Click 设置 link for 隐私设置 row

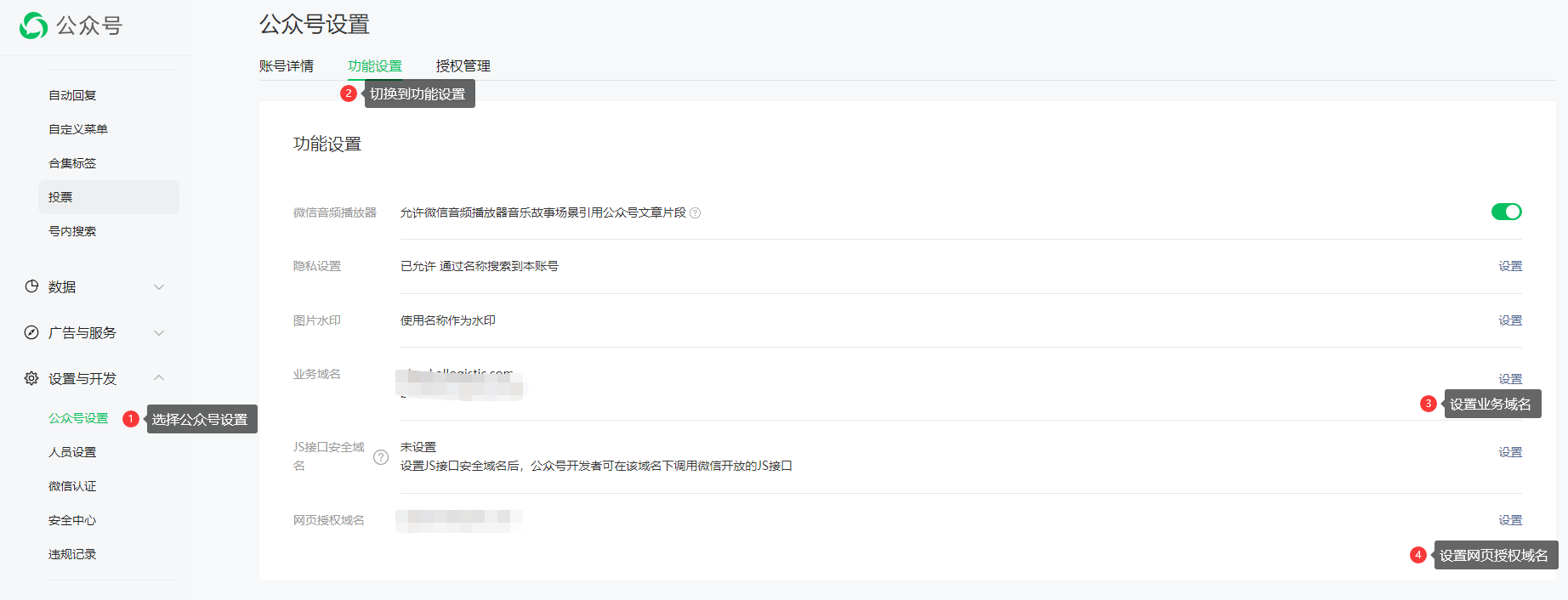coord(1509,266)
